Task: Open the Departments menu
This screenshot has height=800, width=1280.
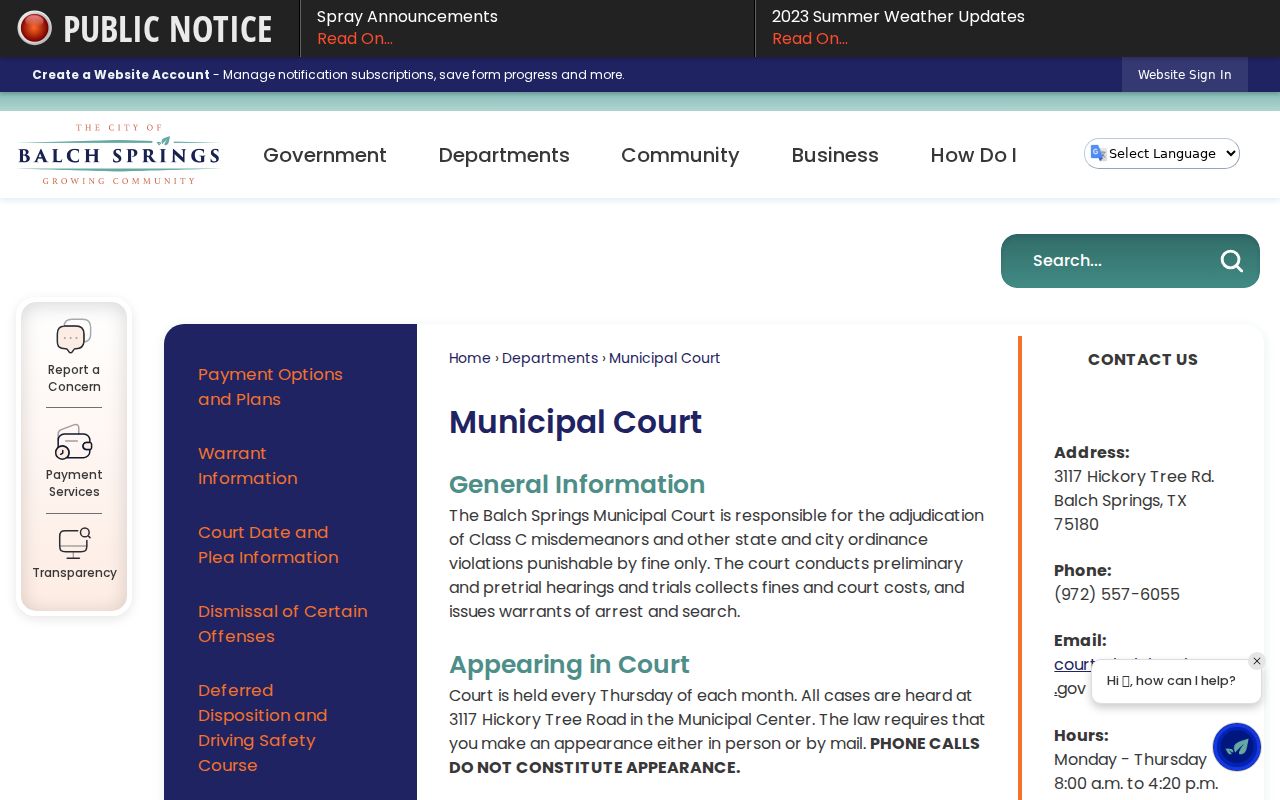Action: 504,155
